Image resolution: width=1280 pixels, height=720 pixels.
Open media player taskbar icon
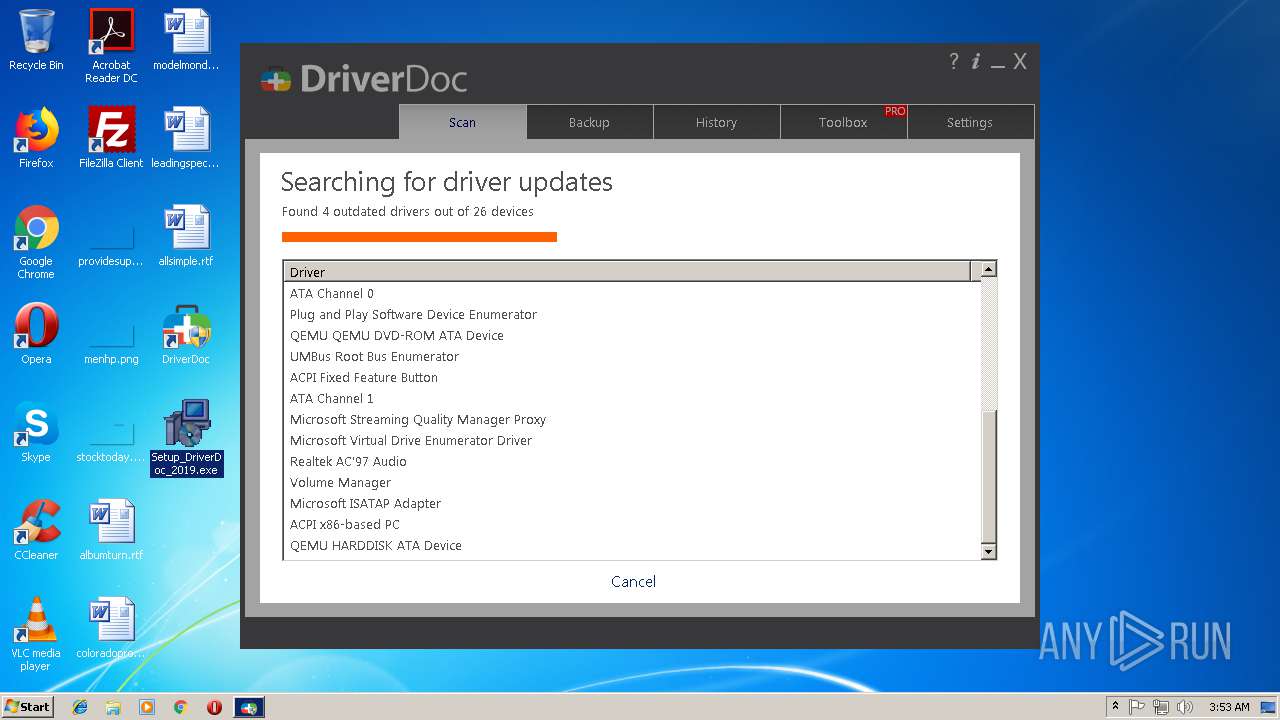(147, 707)
